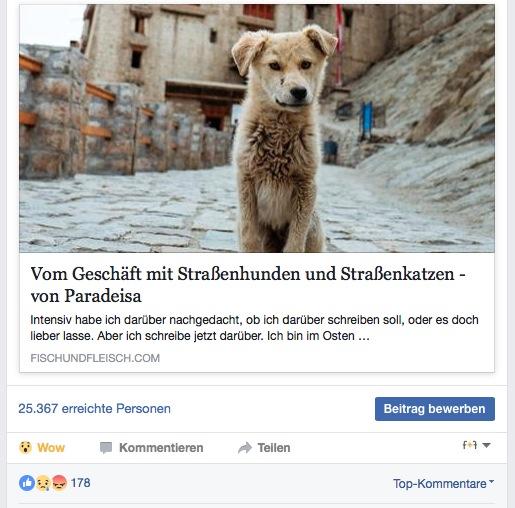Click the page identity icon next to Teilen
The image size is (515, 508).
pos(470,445)
